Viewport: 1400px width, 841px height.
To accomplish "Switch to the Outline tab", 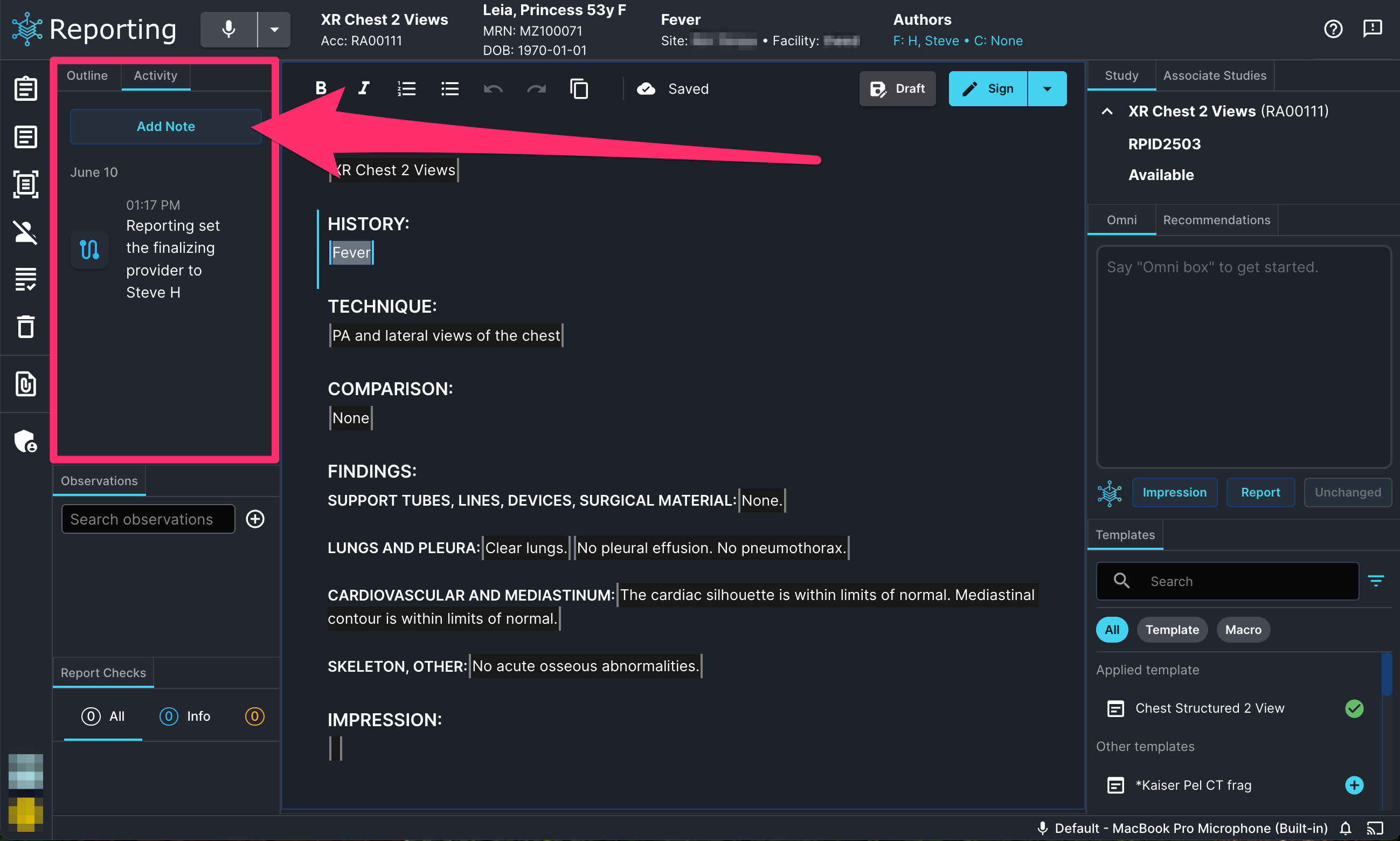I will coord(87,75).
